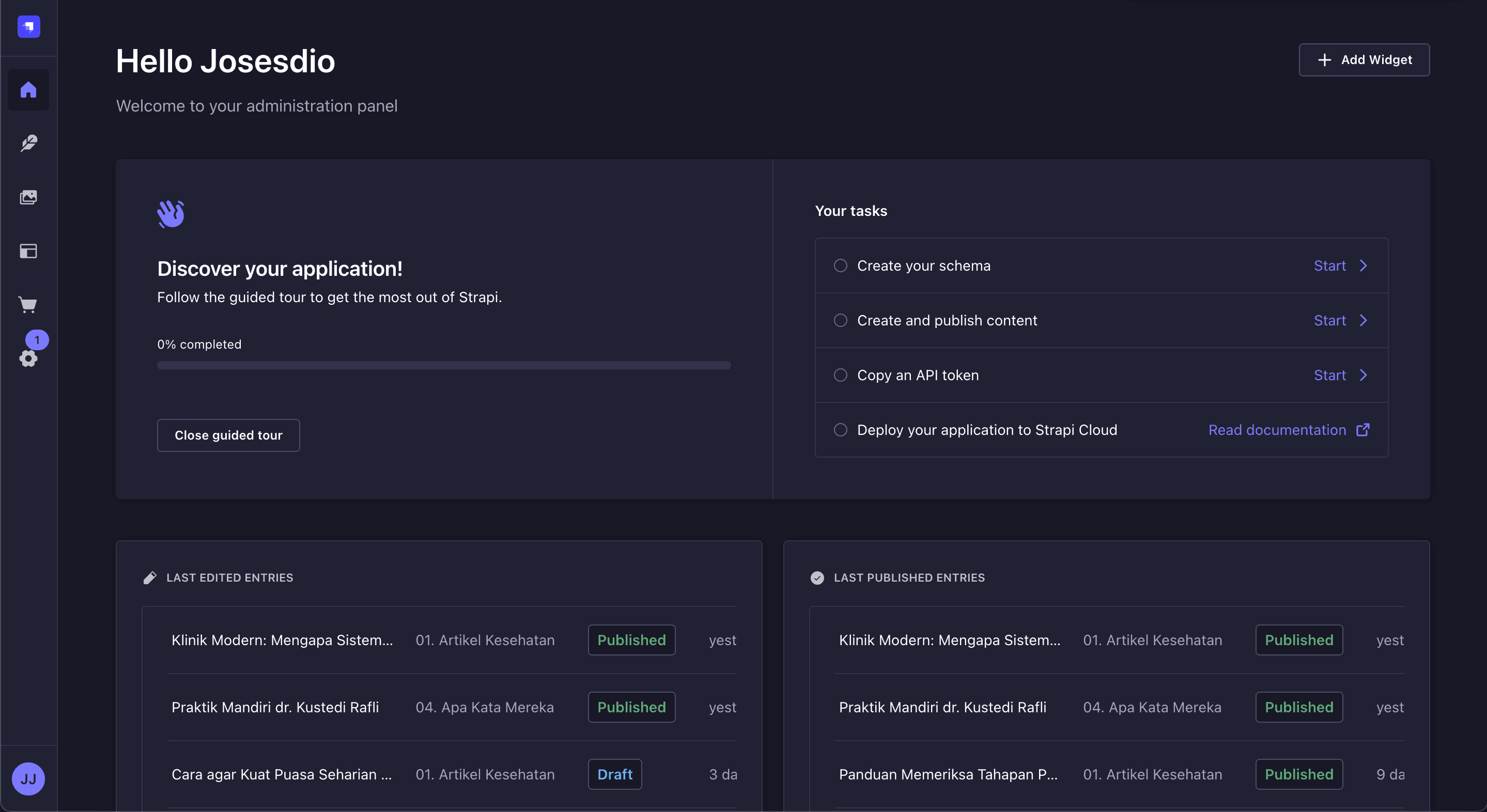Click the Deploy your application to Strapi Cloud label

pyautogui.click(x=987, y=430)
